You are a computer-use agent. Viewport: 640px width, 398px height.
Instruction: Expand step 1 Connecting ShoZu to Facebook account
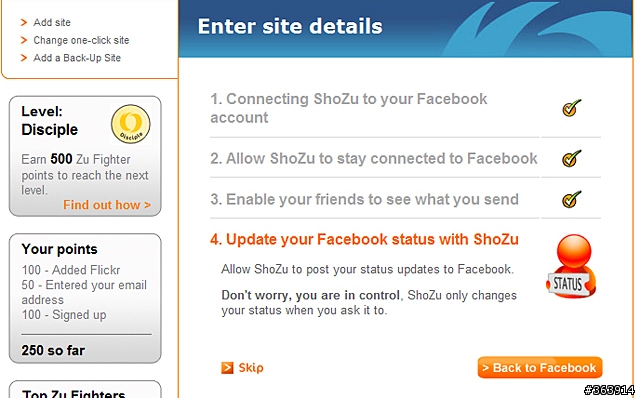click(349, 108)
